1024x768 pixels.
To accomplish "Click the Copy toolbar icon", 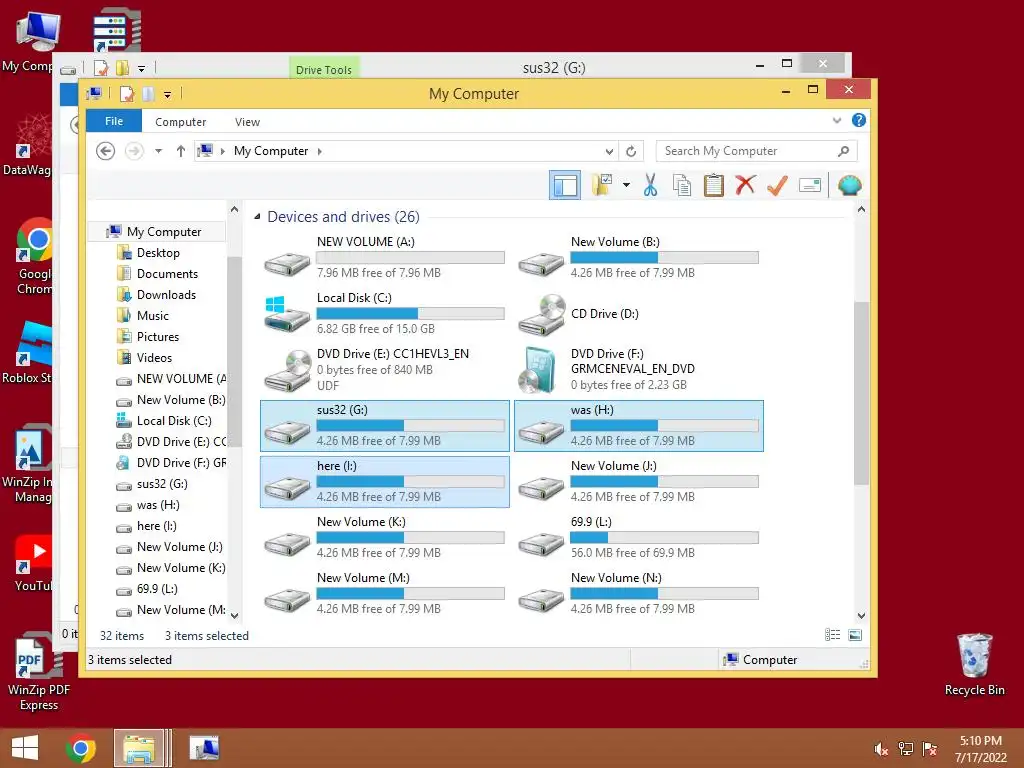I will pos(682,185).
